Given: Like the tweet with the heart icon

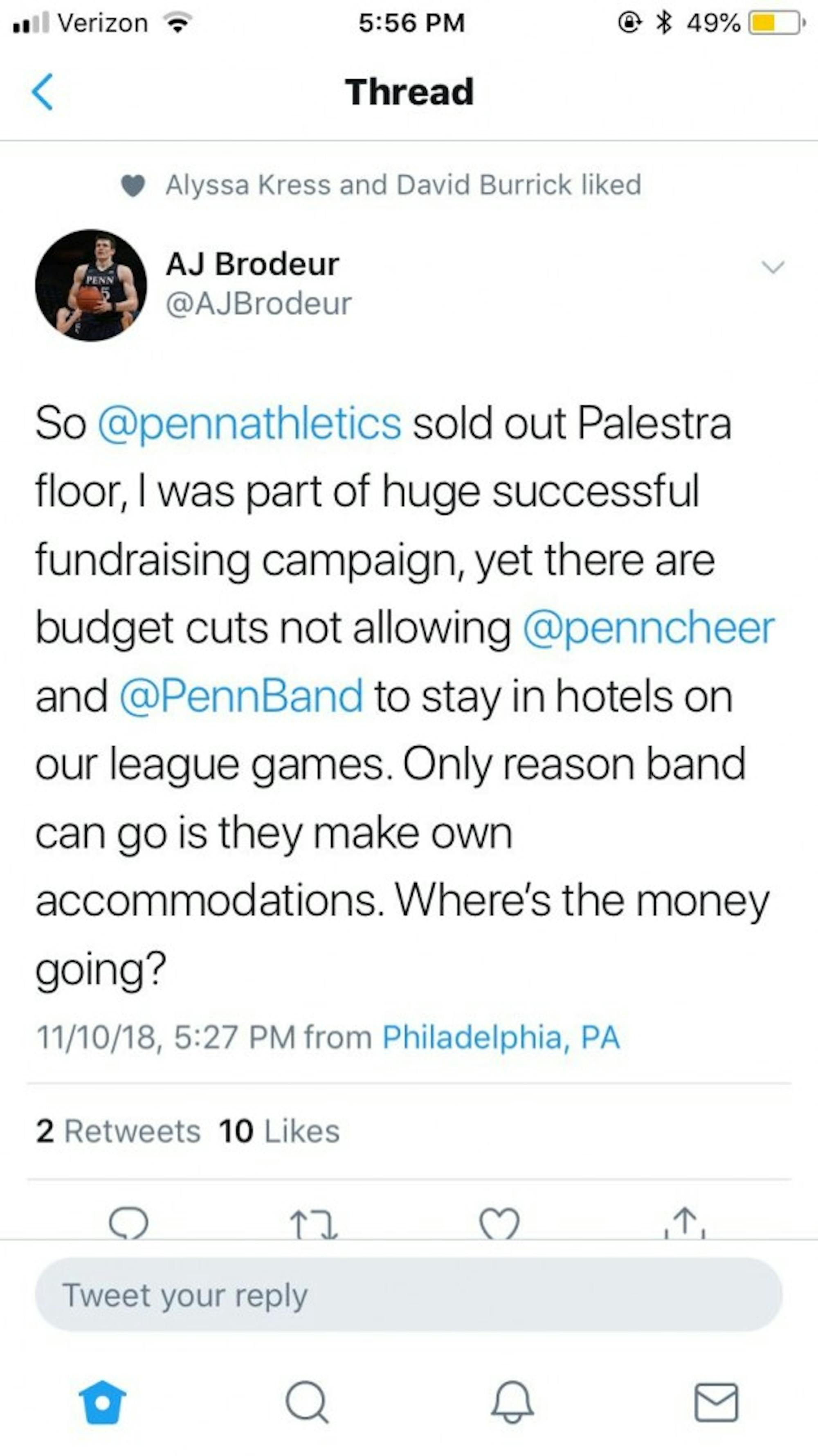Looking at the screenshot, I should click(x=499, y=1224).
